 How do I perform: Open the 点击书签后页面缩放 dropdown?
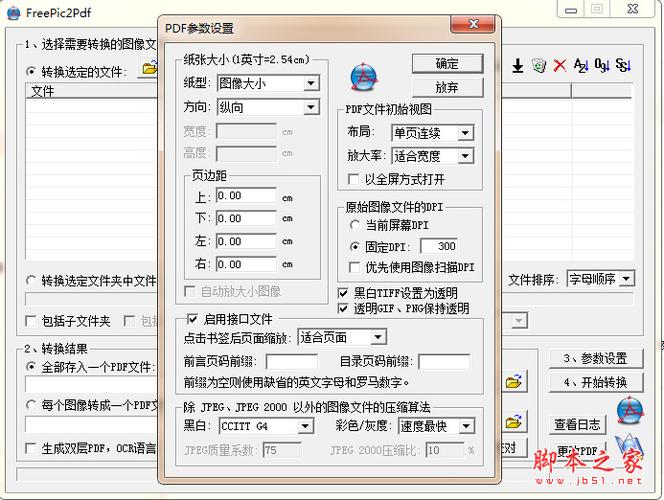[x=378, y=337]
